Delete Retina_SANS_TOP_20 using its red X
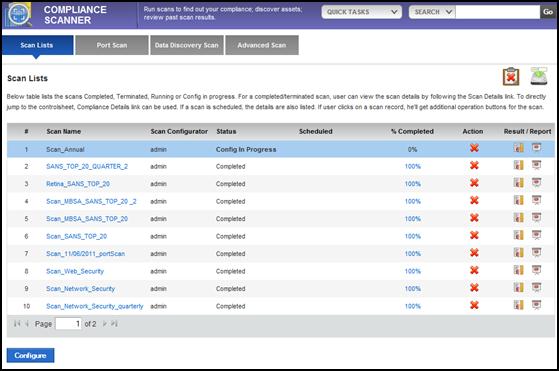Image resolution: width=559 pixels, height=371 pixels. pos(474,183)
